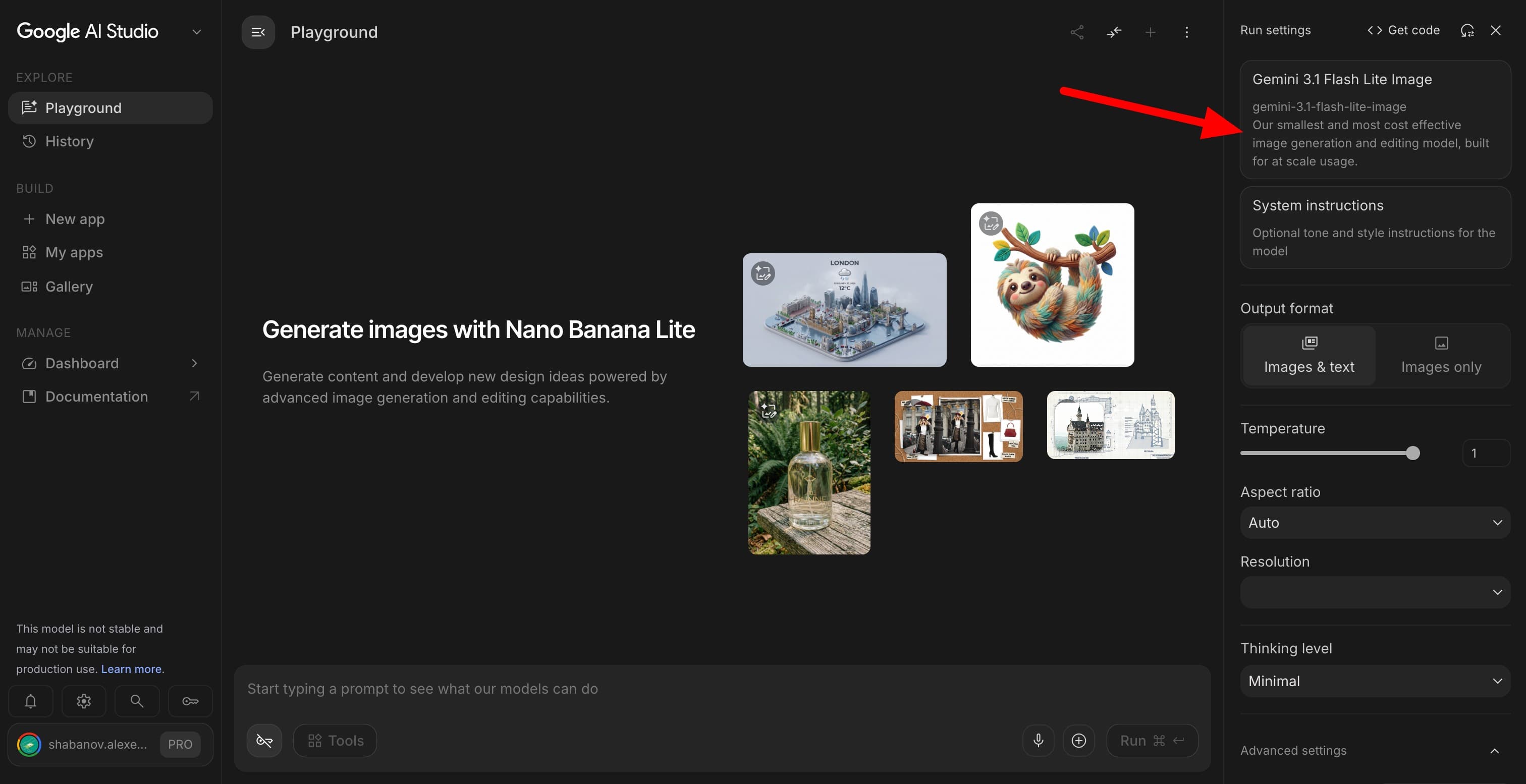Click the 'Generate images with Nano Banana Lite' heading
Viewport: 1526px width, 784px height.
[x=479, y=329]
